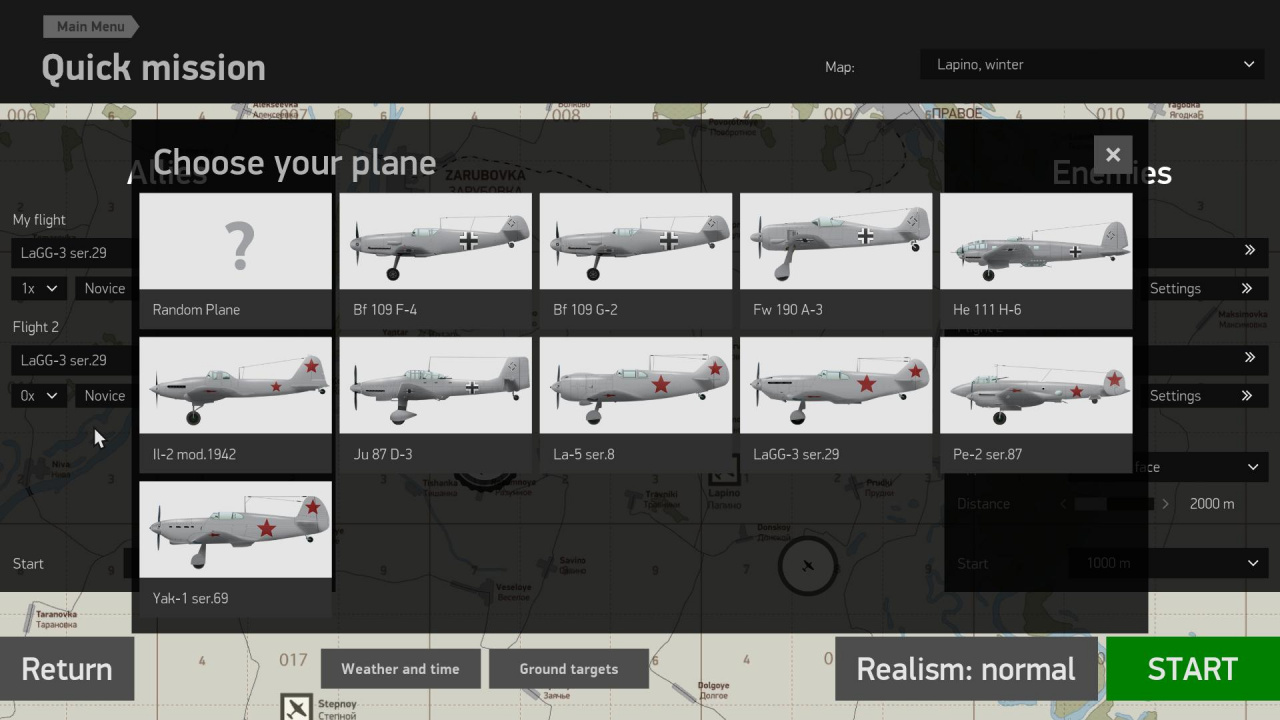Start the quick mission

1192,669
